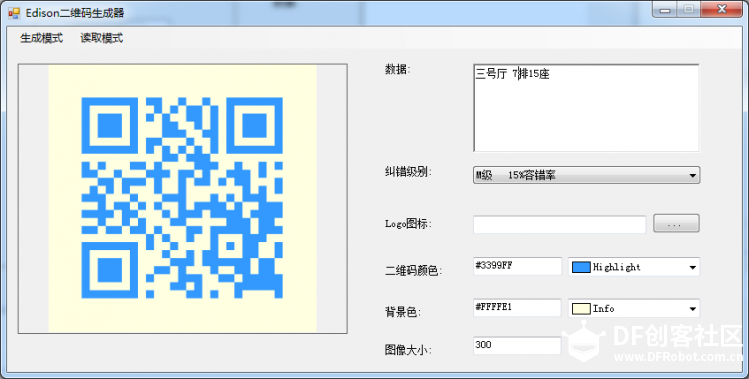Click the #3399FF color code field
Screen dimensions: 749x379
point(517,266)
